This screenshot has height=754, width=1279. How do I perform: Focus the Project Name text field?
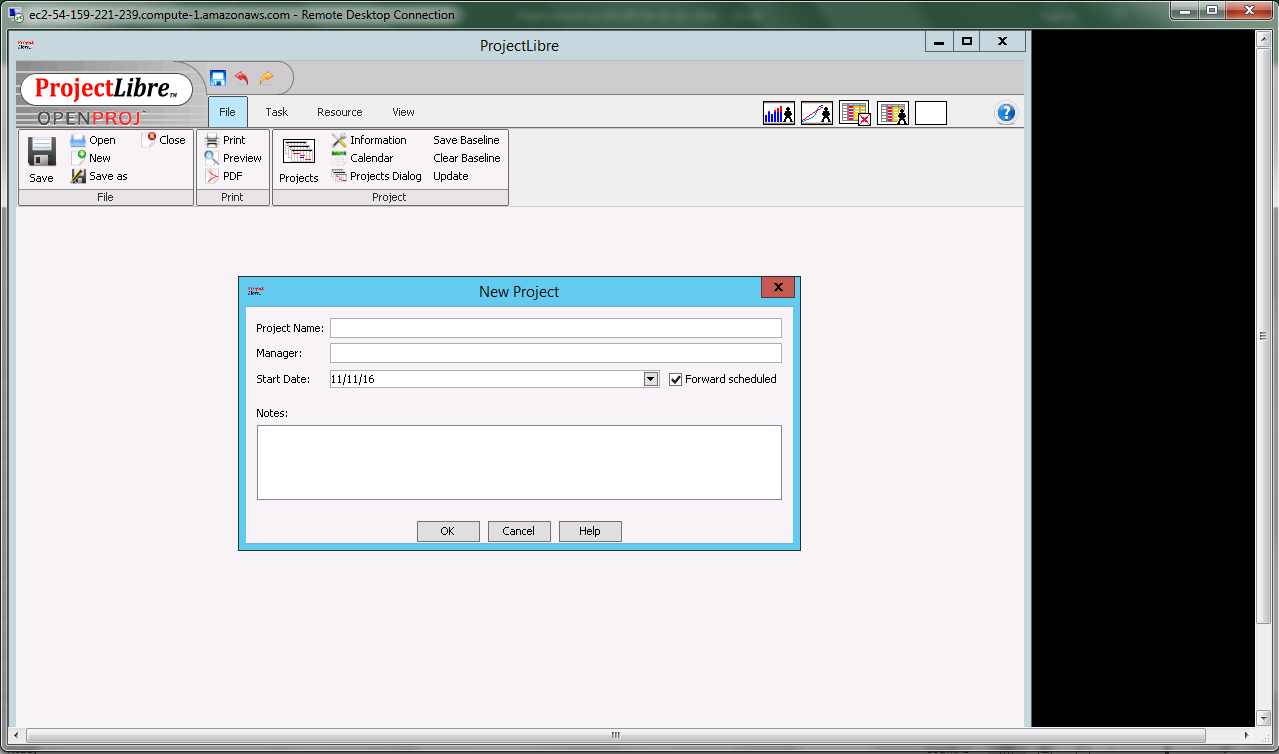click(555, 328)
